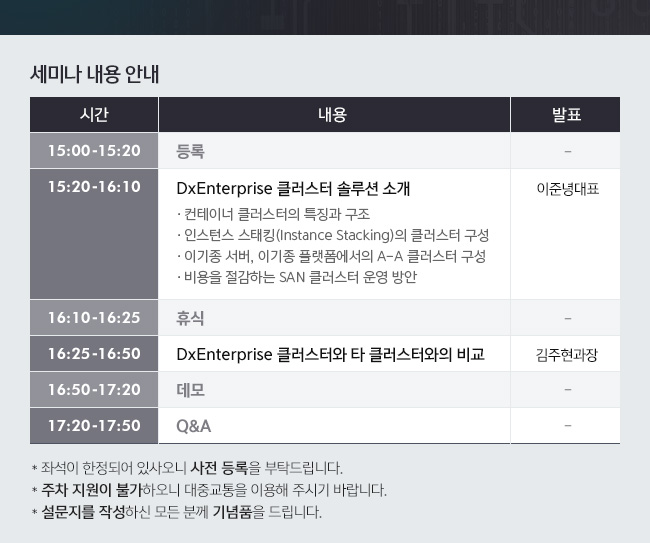650x543 pixels.
Task: Click the 데모 session entry
Action: tap(190, 390)
